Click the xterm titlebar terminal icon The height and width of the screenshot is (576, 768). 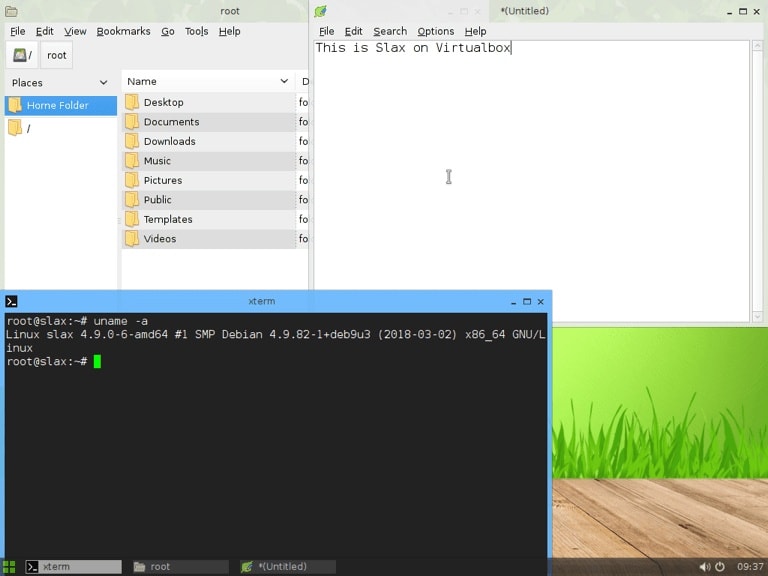tap(11, 301)
